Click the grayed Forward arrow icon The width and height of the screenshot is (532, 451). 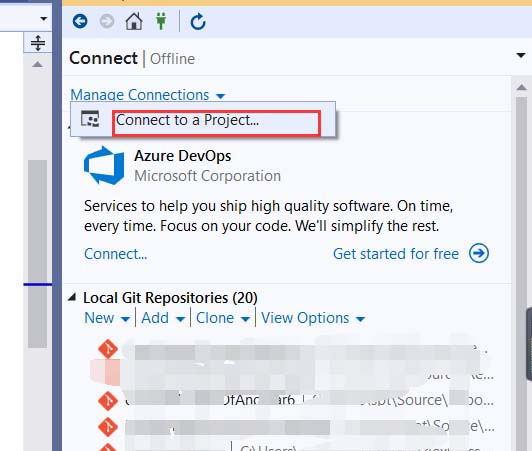(107, 22)
